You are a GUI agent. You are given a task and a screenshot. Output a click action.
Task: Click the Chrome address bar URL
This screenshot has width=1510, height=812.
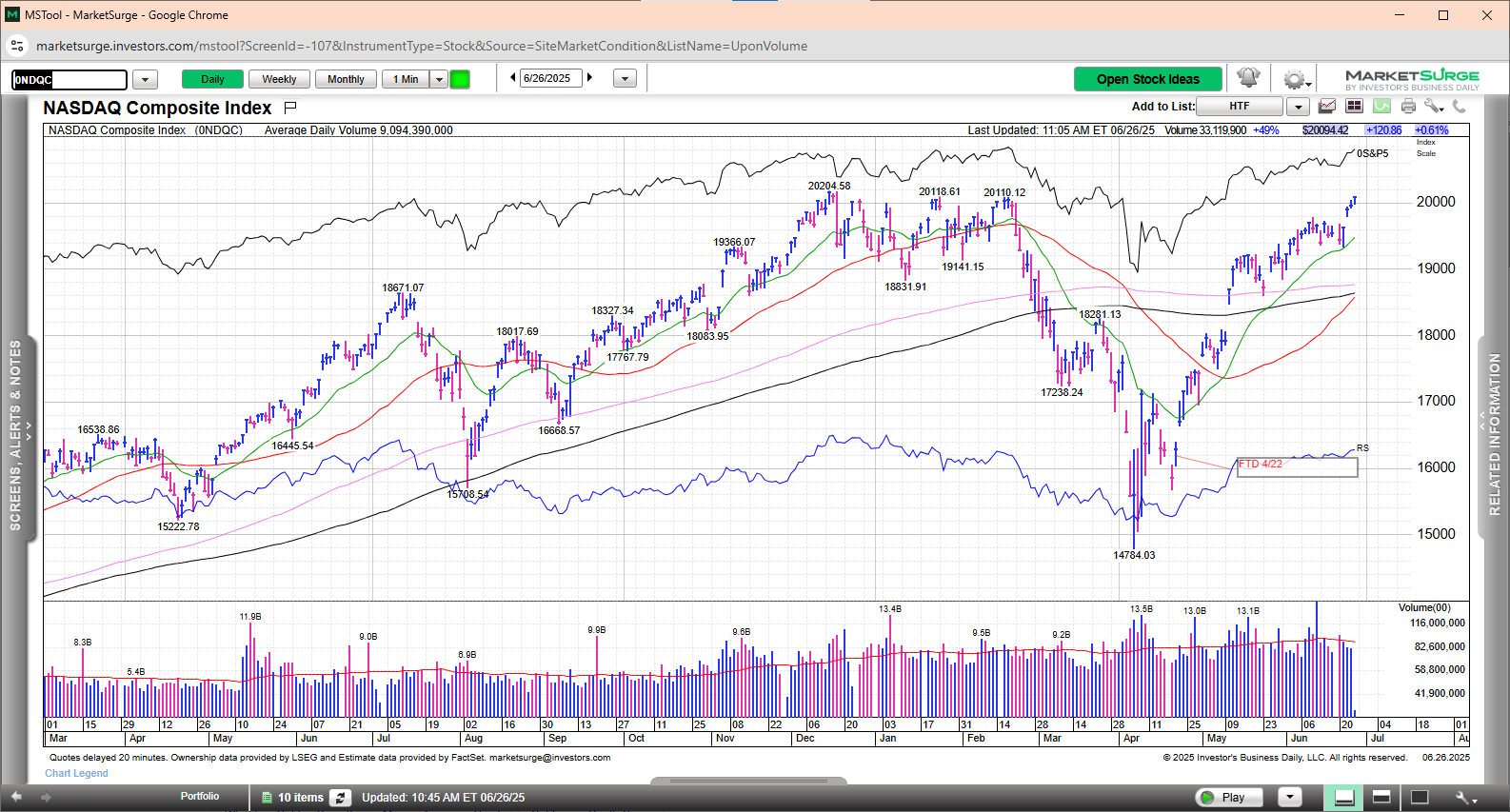[x=422, y=46]
